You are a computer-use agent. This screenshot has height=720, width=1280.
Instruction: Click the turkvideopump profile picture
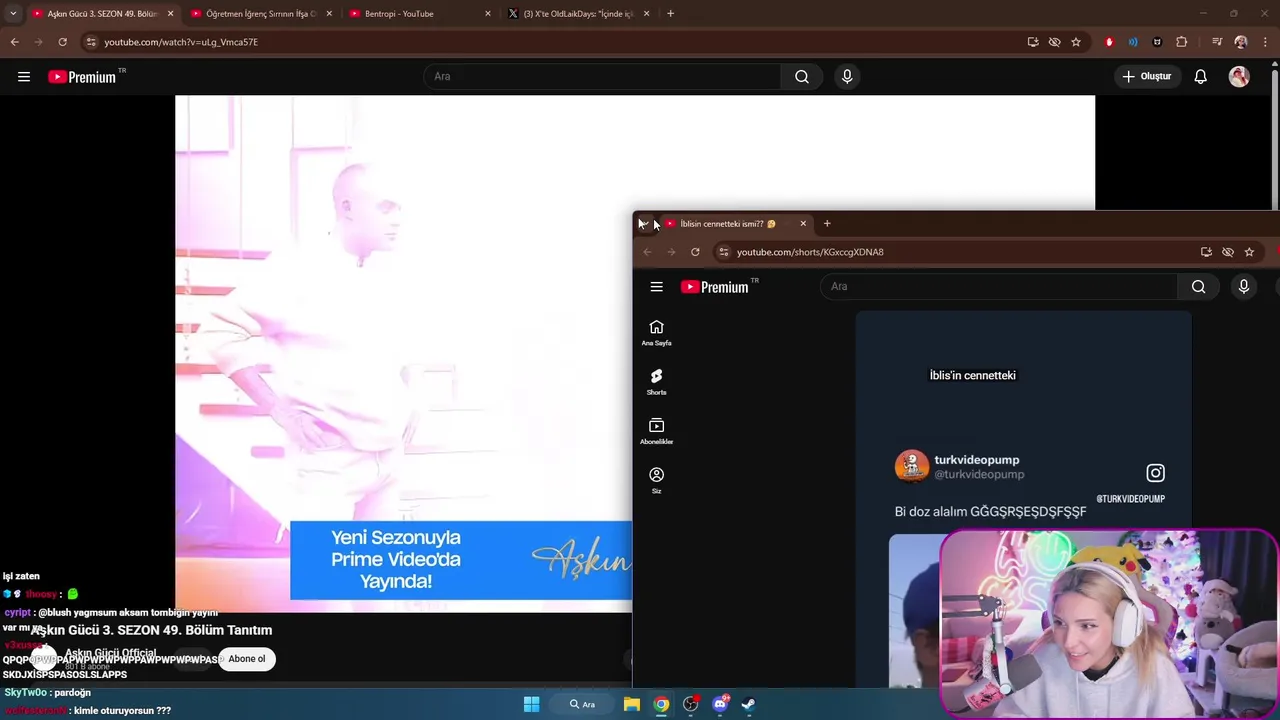tap(912, 466)
